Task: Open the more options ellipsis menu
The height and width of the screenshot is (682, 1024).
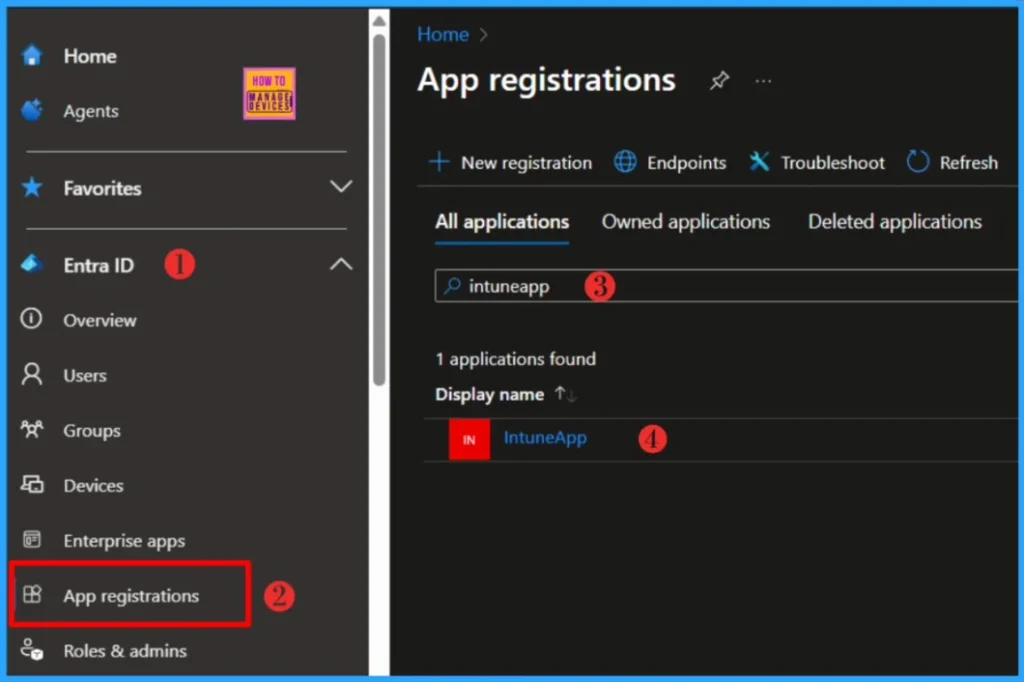Action: click(763, 81)
